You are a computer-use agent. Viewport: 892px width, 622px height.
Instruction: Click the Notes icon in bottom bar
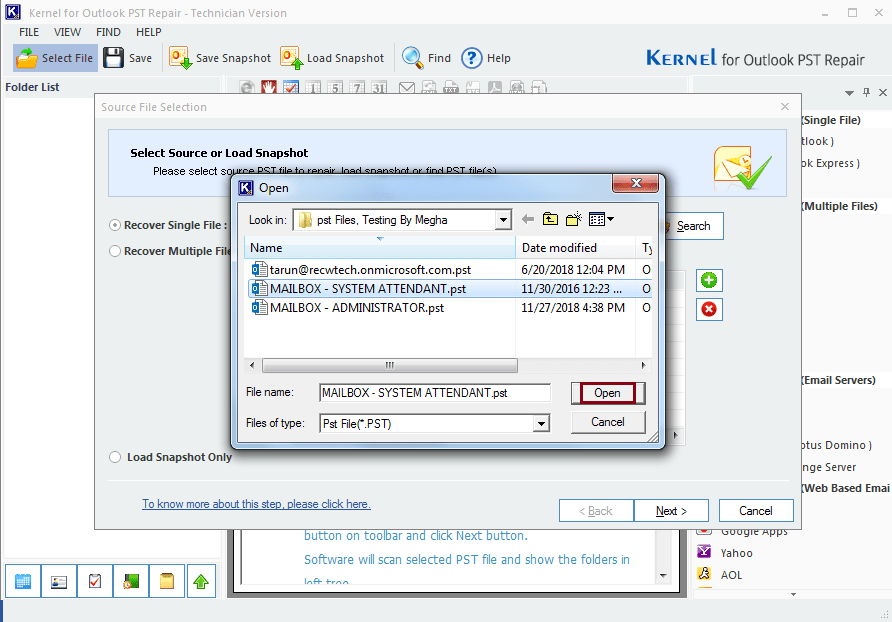click(167, 581)
